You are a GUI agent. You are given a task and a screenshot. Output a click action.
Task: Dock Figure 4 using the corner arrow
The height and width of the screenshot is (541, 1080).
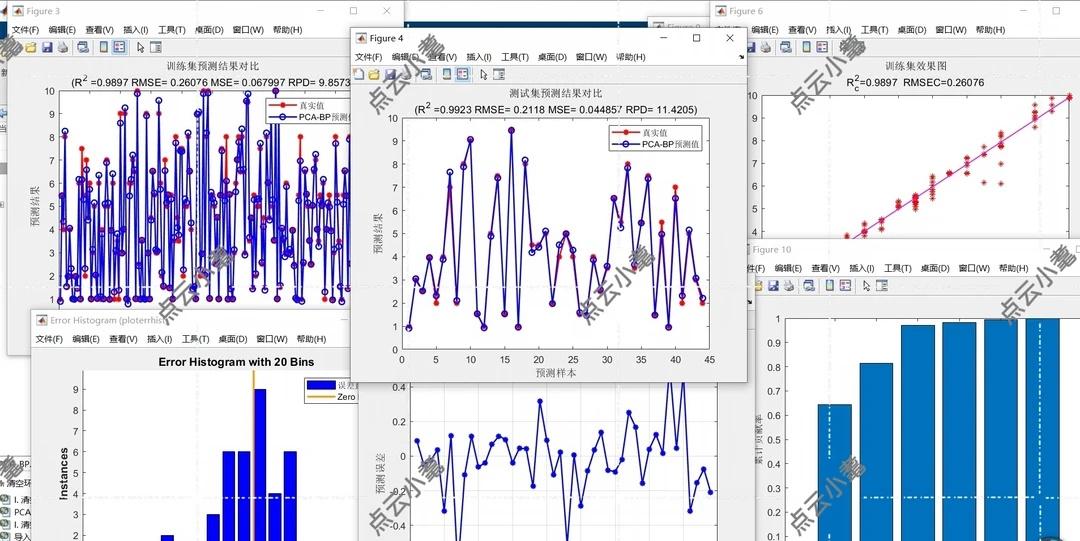click(741, 57)
